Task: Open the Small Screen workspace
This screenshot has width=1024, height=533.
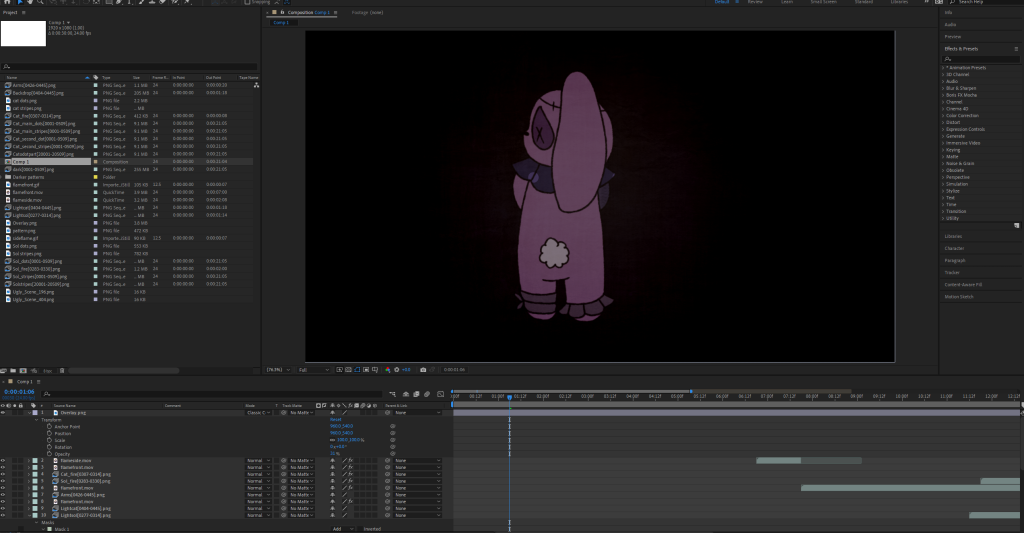Action: 824,2
